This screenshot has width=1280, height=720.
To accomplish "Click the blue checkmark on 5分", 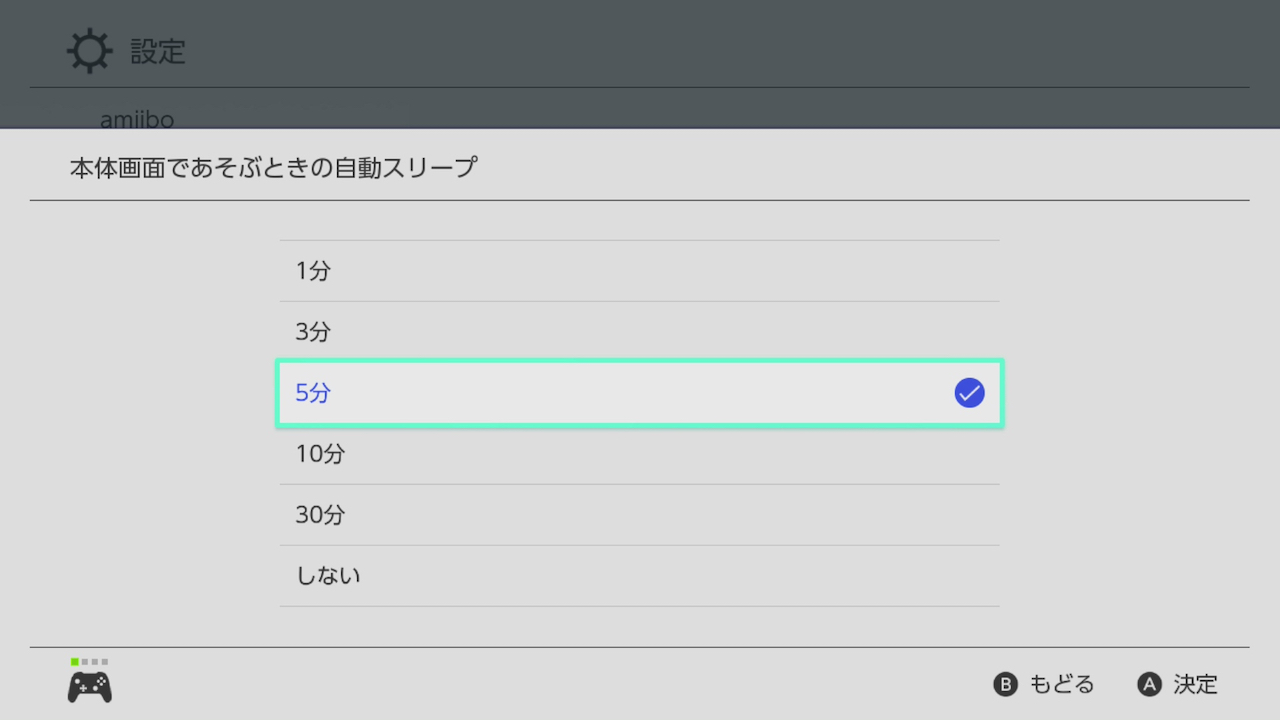I will [x=969, y=393].
